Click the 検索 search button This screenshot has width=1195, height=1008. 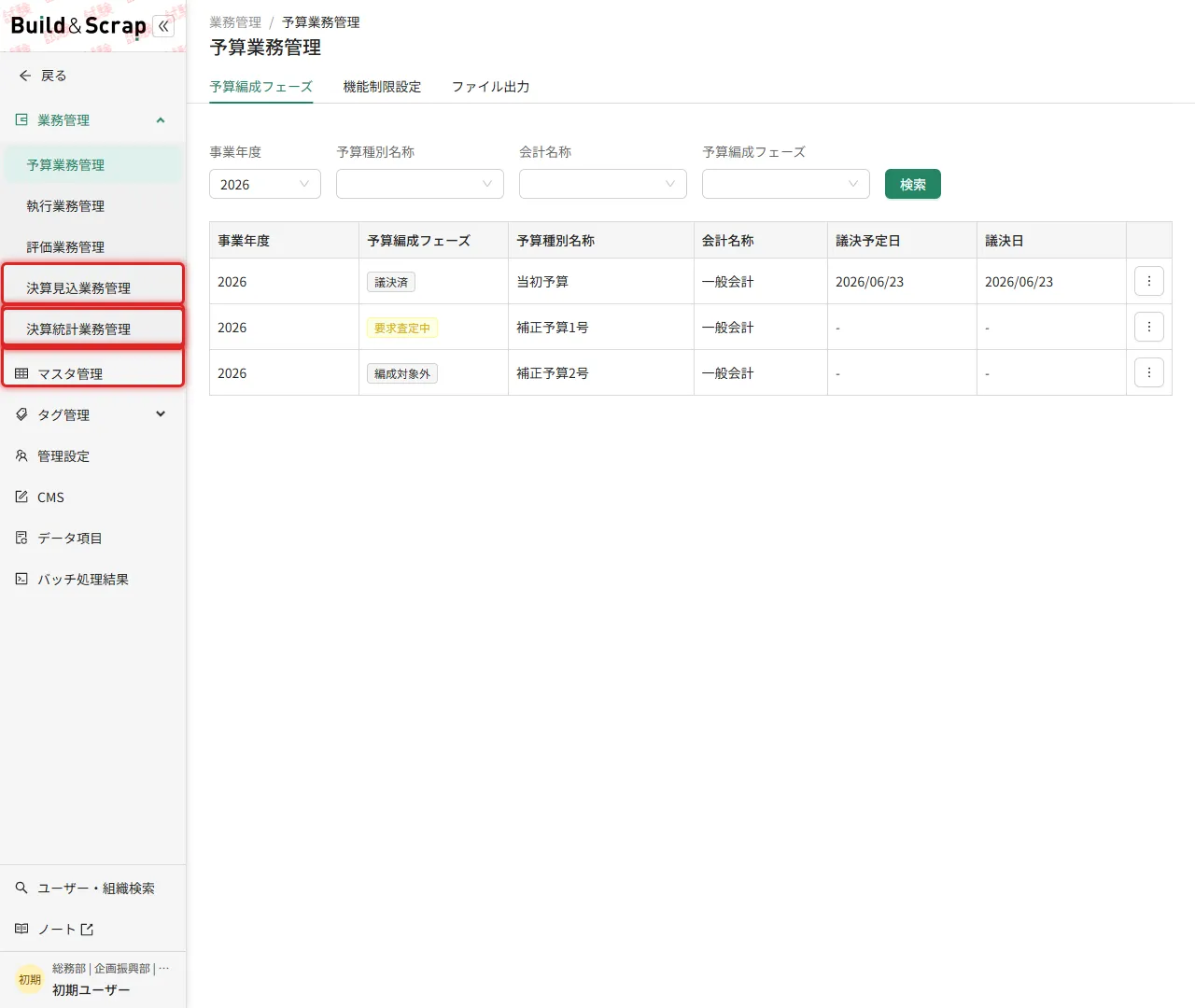[x=913, y=184]
